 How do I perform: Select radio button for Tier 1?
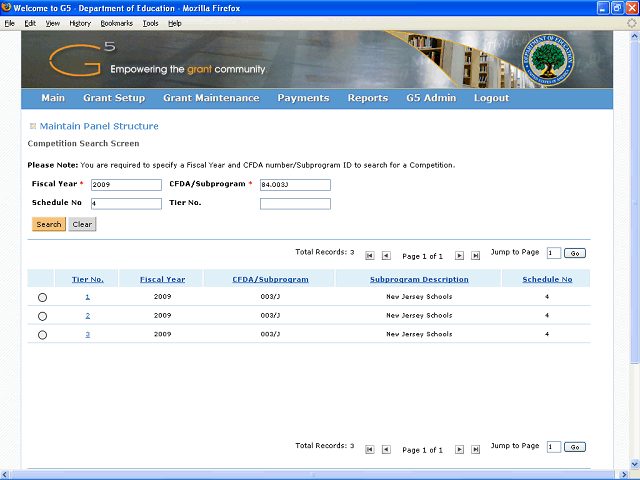pos(42,298)
